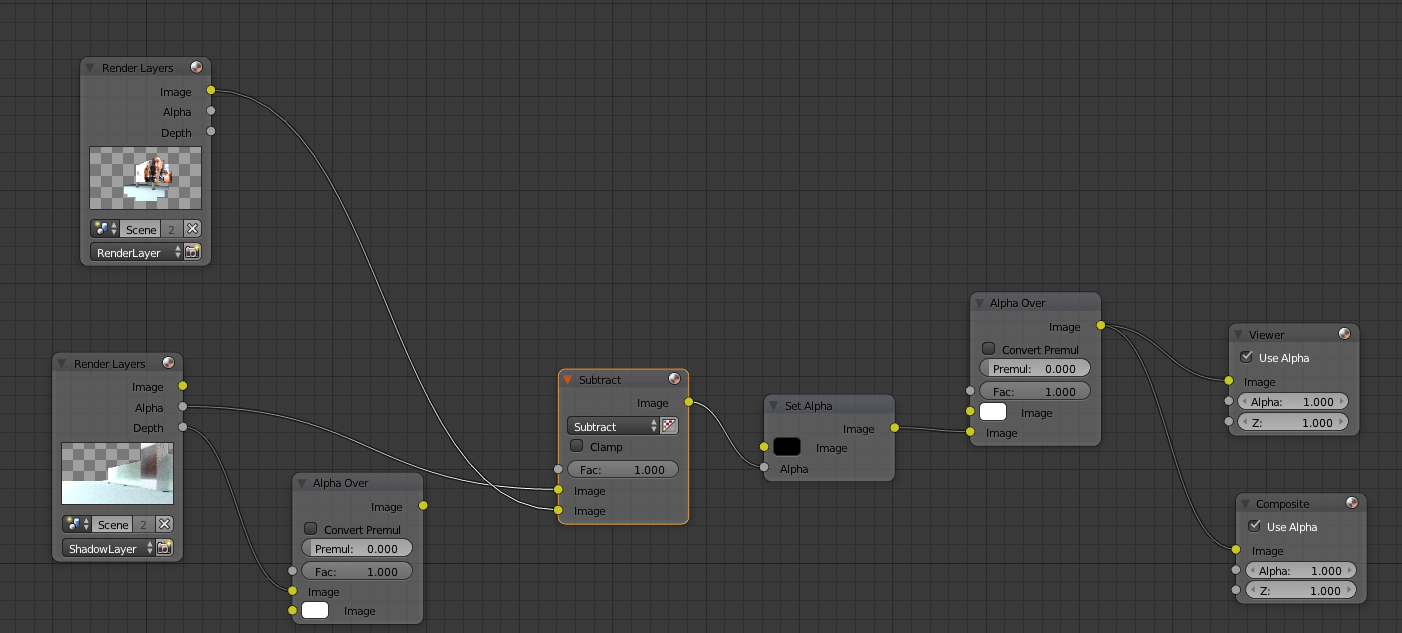This screenshot has width=1402, height=633.
Task: Click the Fac slider in Subtract node
Action: click(623, 469)
